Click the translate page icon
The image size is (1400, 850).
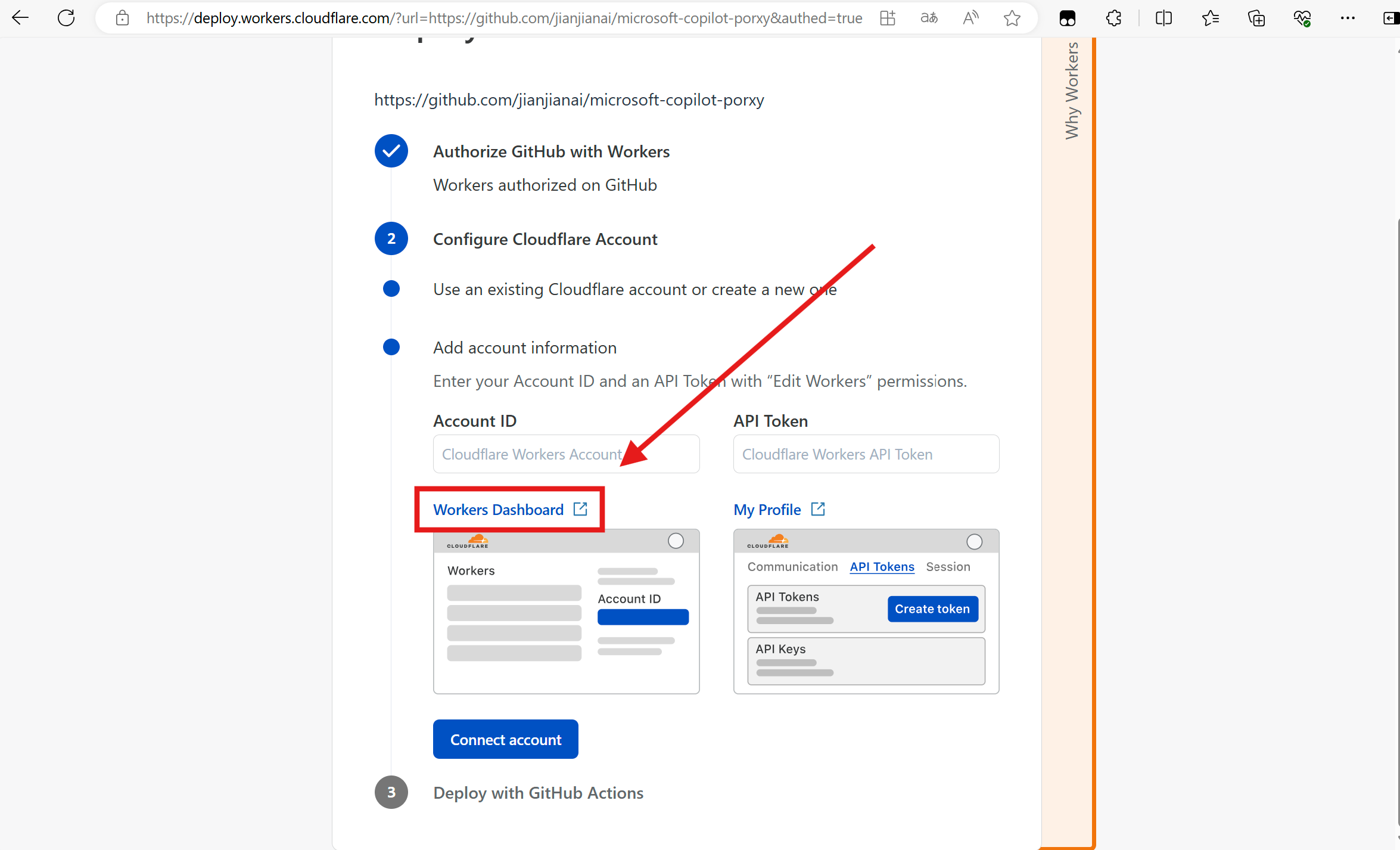(x=929, y=18)
